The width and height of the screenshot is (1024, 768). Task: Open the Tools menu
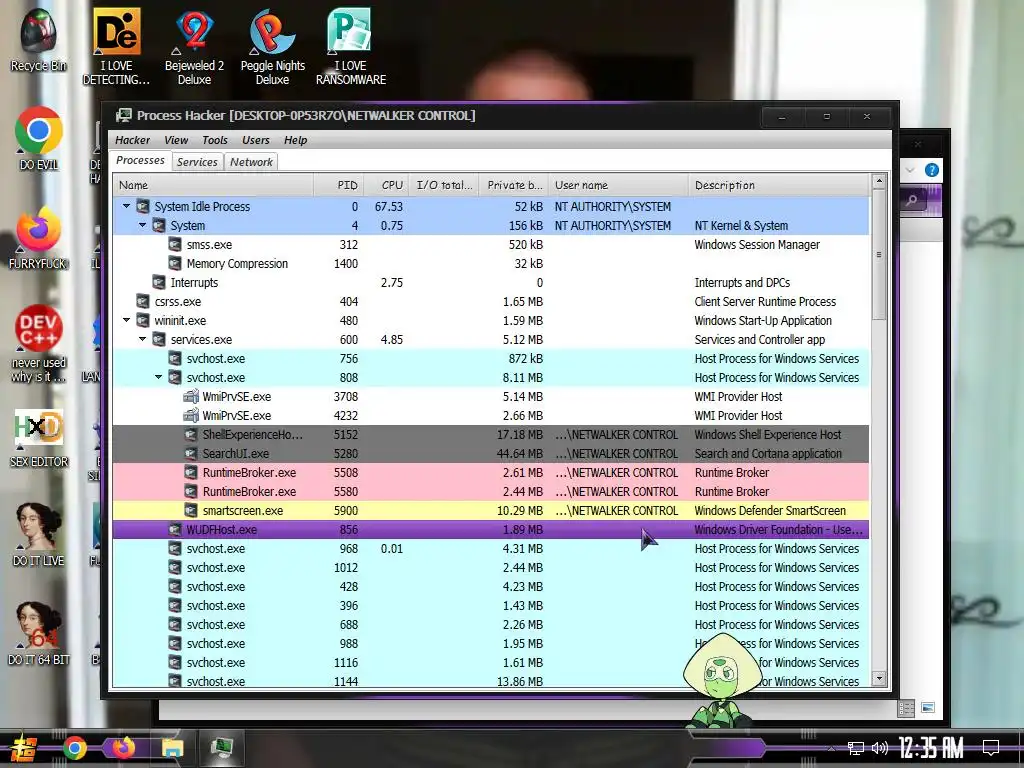[x=215, y=140]
